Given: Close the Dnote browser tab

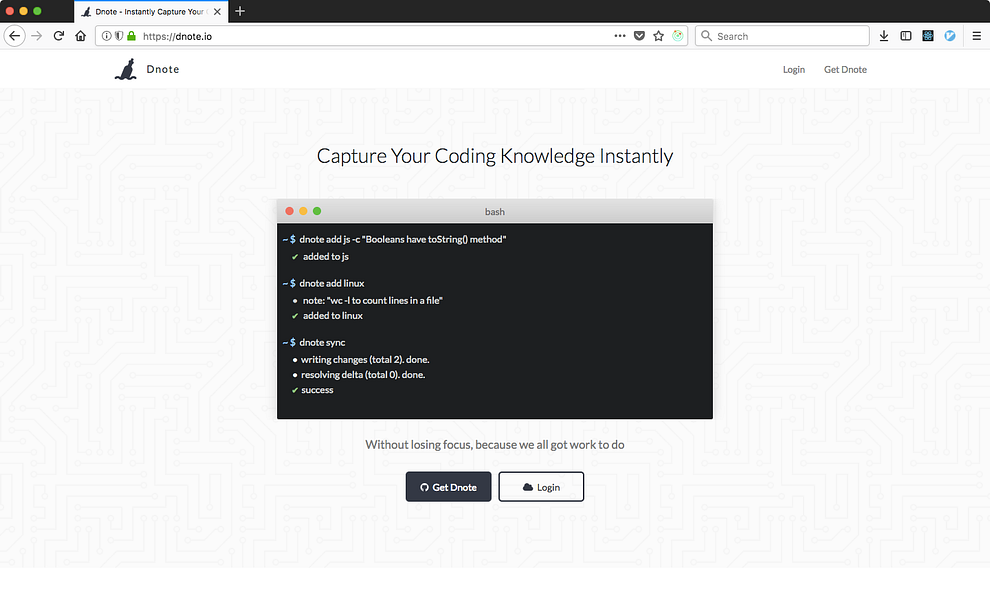Looking at the screenshot, I should coord(217,11).
